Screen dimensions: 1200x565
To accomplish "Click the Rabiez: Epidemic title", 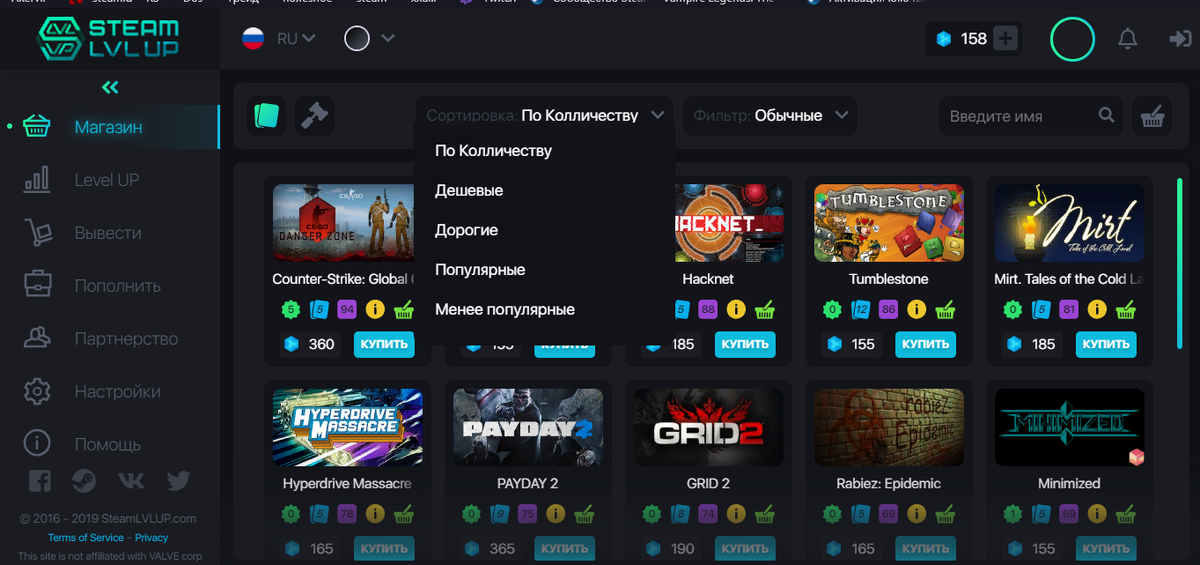I will pyautogui.click(x=889, y=484).
